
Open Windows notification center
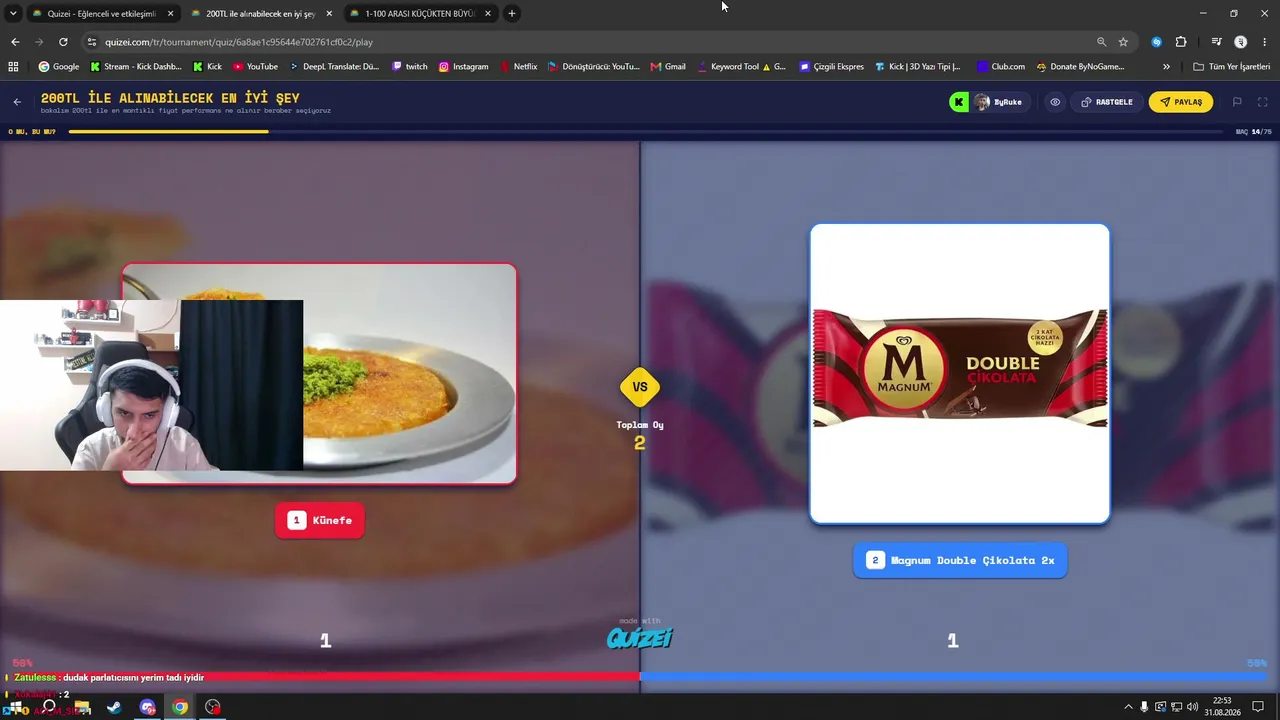(x=1259, y=707)
